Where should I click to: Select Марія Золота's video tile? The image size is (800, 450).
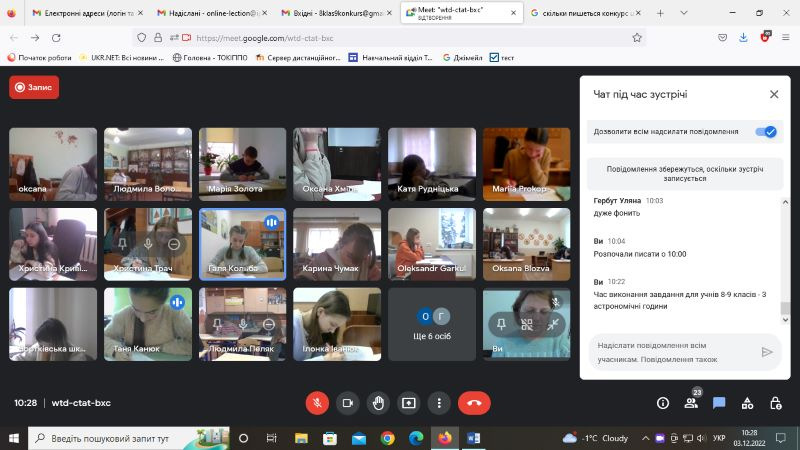point(242,164)
